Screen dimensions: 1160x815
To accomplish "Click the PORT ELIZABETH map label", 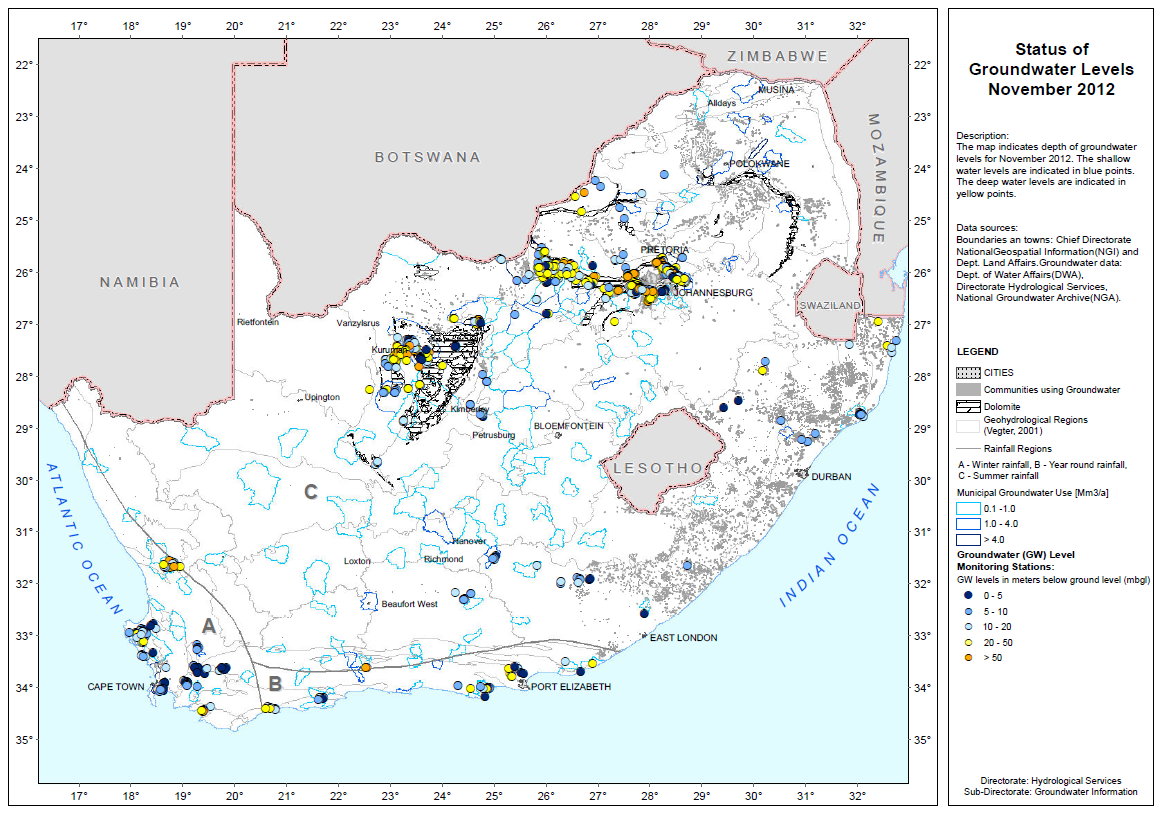I will [570, 687].
